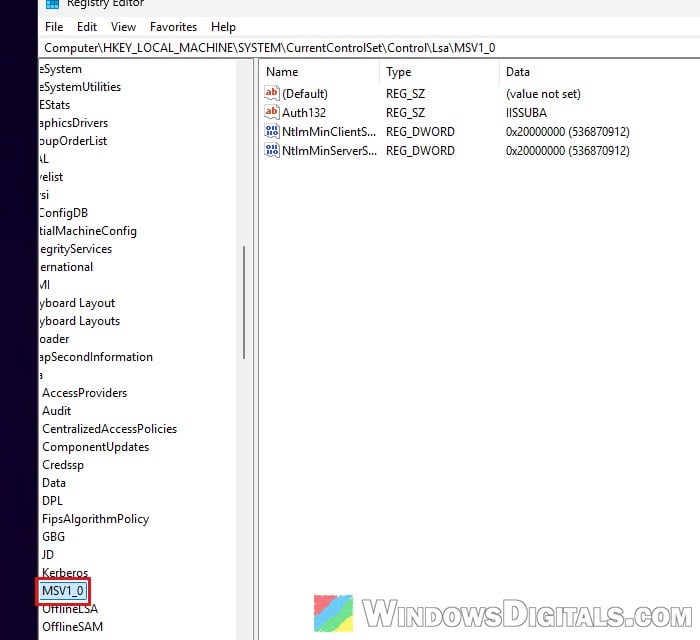Select the (Default) value name

pos(305,94)
